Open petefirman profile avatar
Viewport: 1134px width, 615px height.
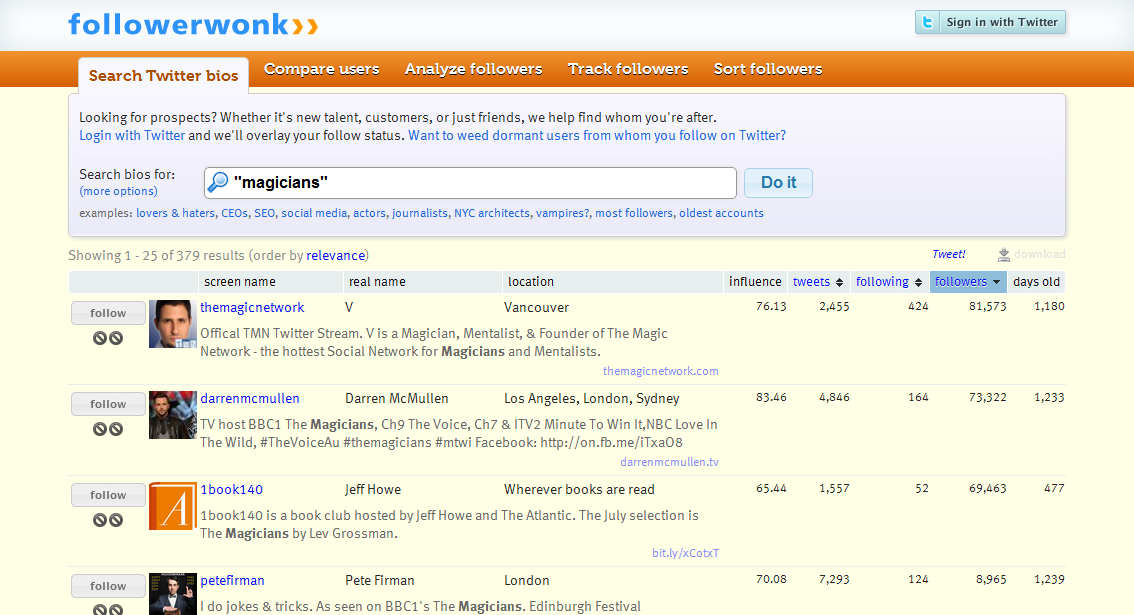173,594
